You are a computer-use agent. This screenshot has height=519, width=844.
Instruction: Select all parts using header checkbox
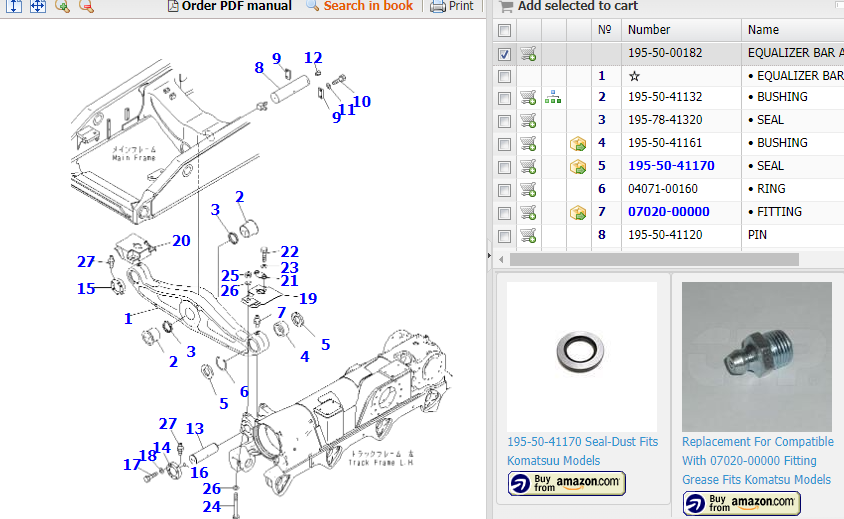pyautogui.click(x=505, y=30)
